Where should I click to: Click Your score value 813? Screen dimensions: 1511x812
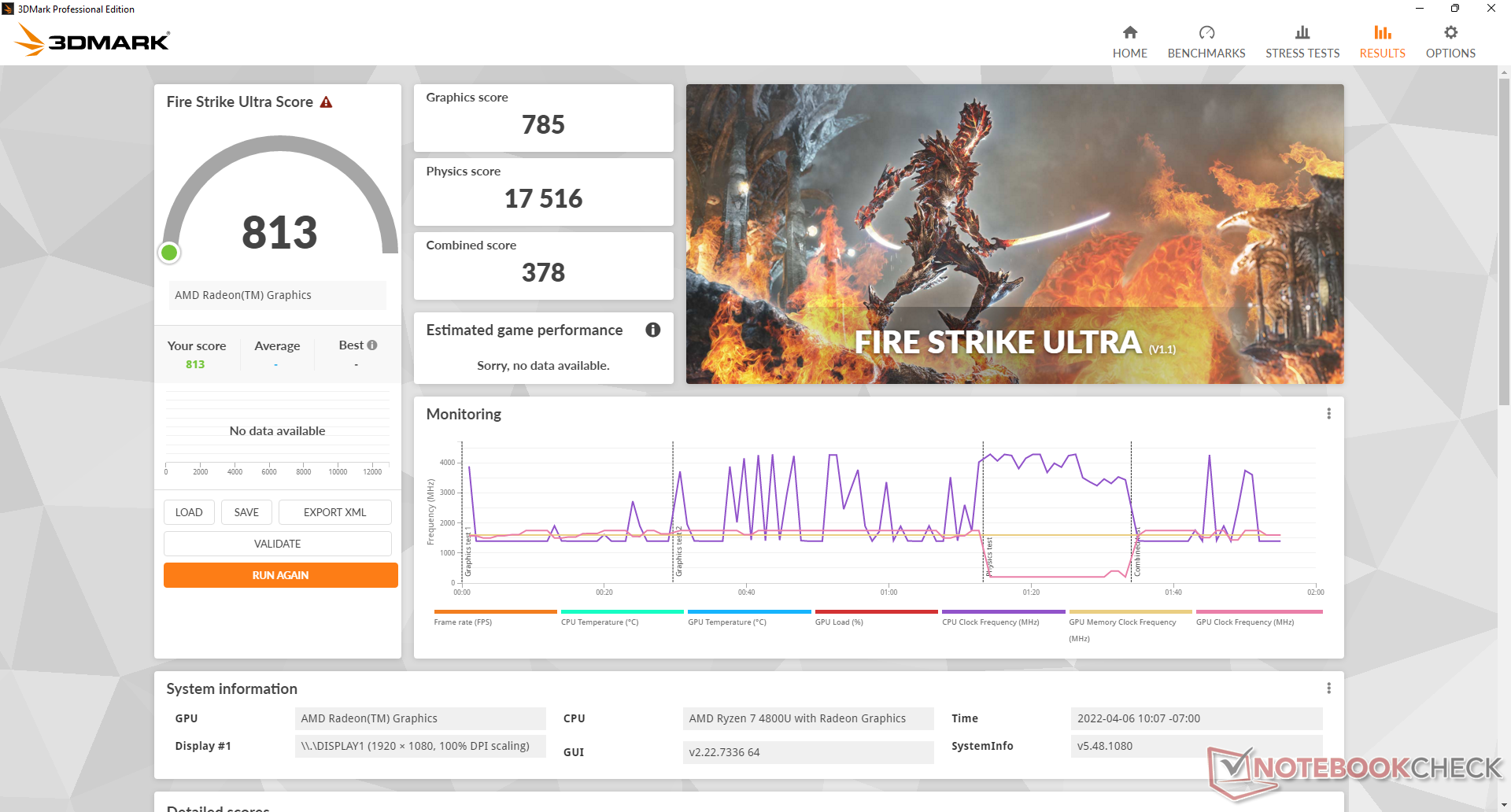(195, 364)
